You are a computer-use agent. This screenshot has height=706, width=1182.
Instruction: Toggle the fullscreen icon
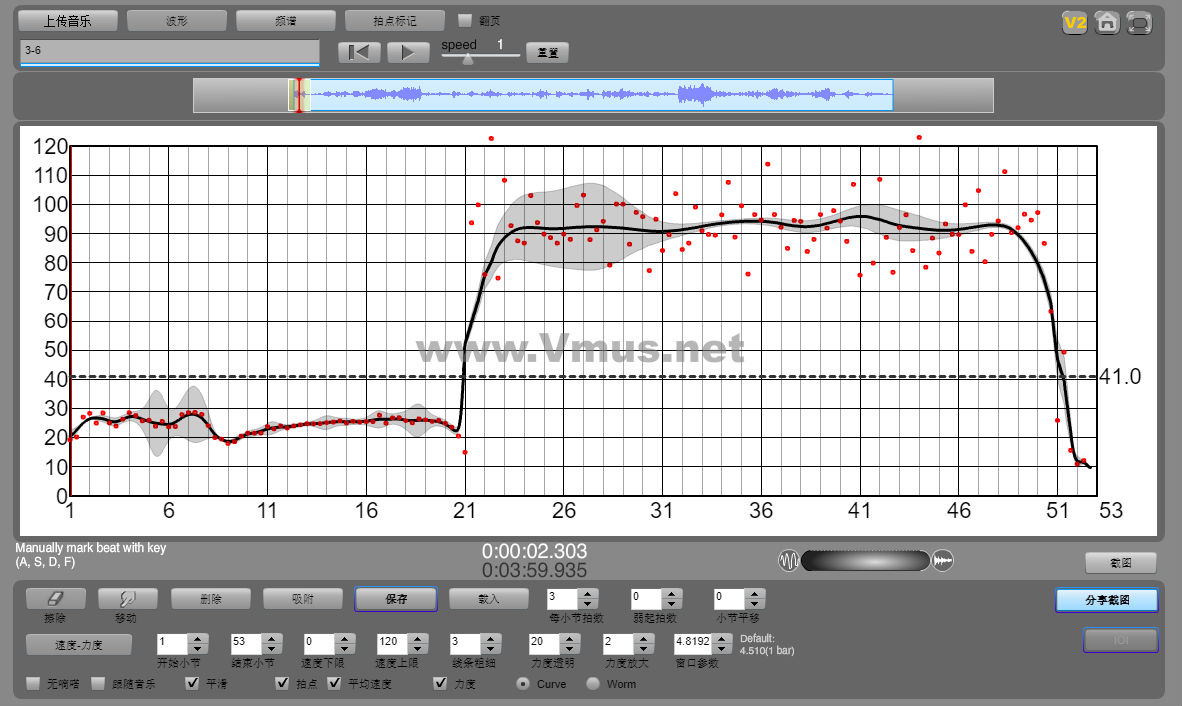click(x=1139, y=23)
